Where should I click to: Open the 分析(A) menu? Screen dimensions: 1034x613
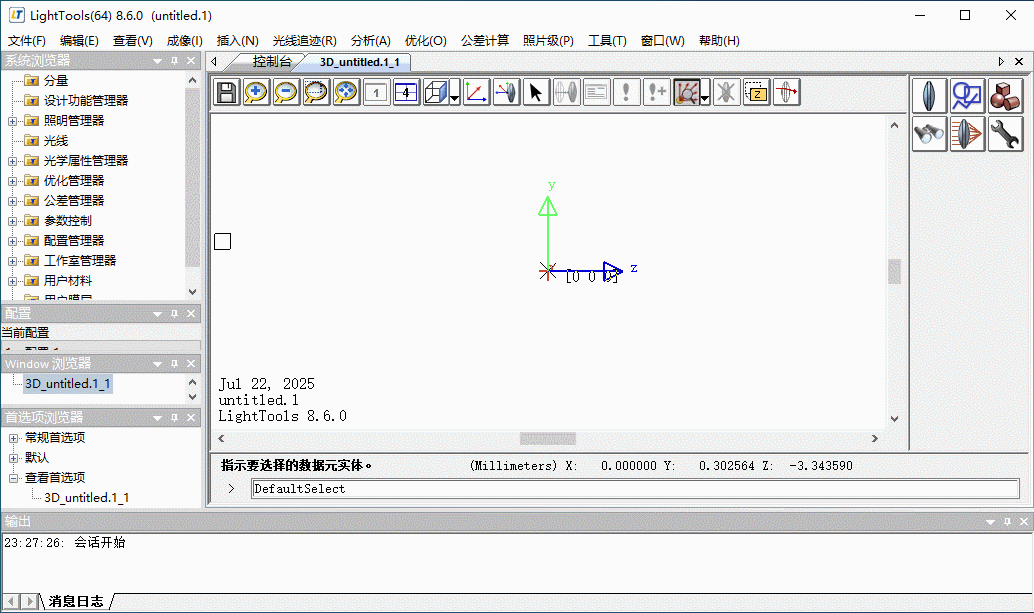371,40
